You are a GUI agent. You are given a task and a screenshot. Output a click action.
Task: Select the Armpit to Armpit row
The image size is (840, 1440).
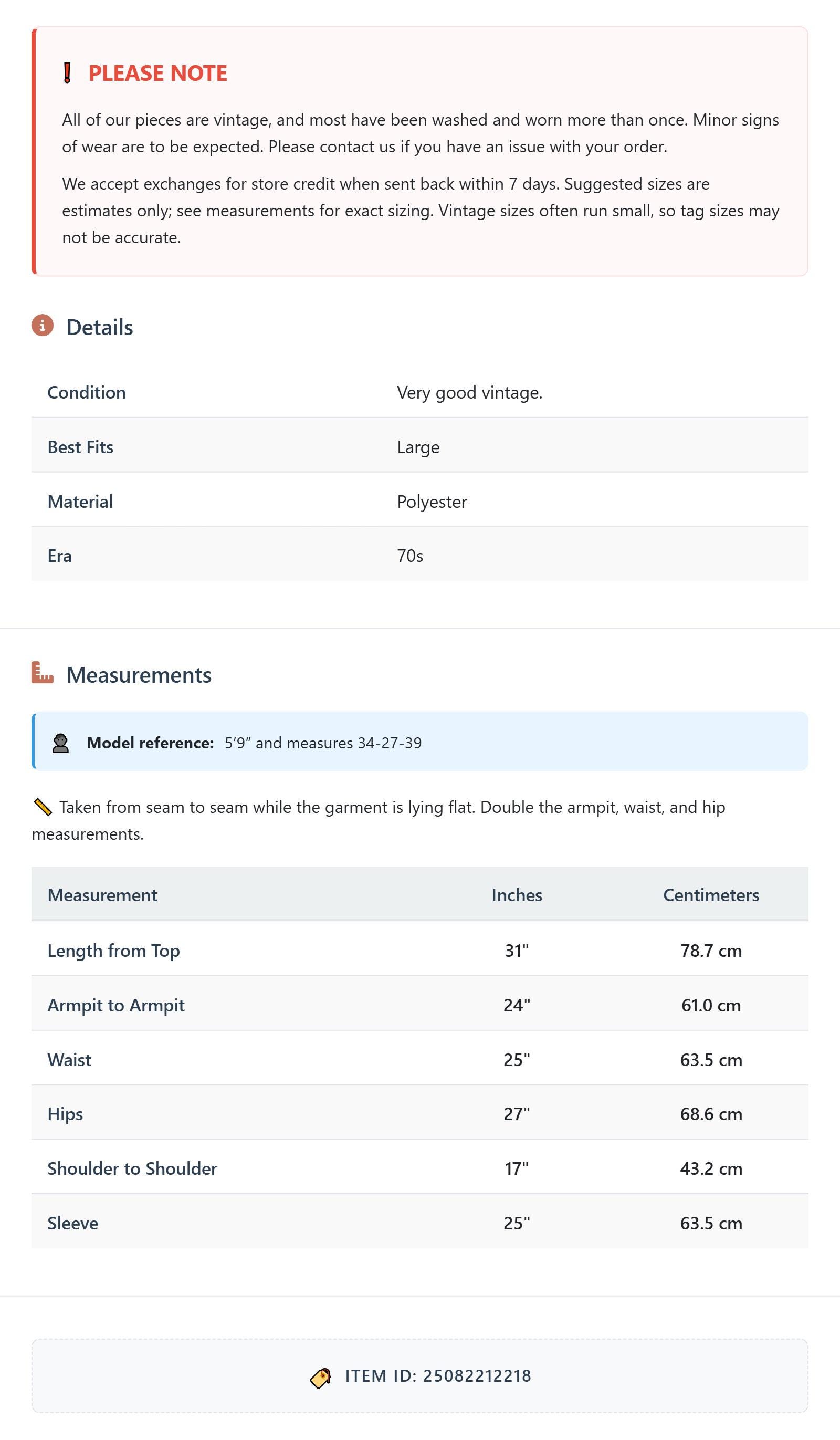click(x=420, y=1005)
